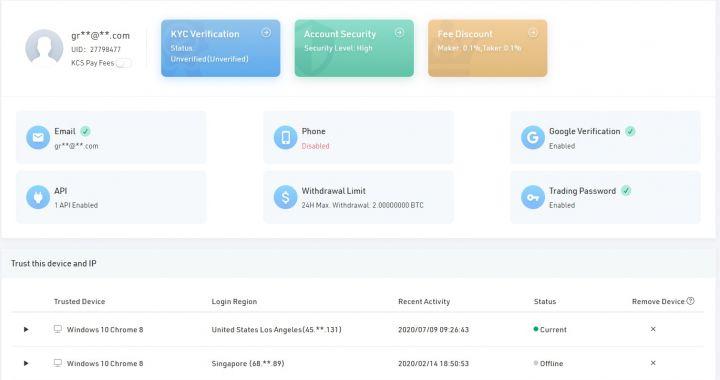Click the Email verified checkmark badge
Image resolution: width=720 pixels, height=380 pixels.
(x=85, y=131)
